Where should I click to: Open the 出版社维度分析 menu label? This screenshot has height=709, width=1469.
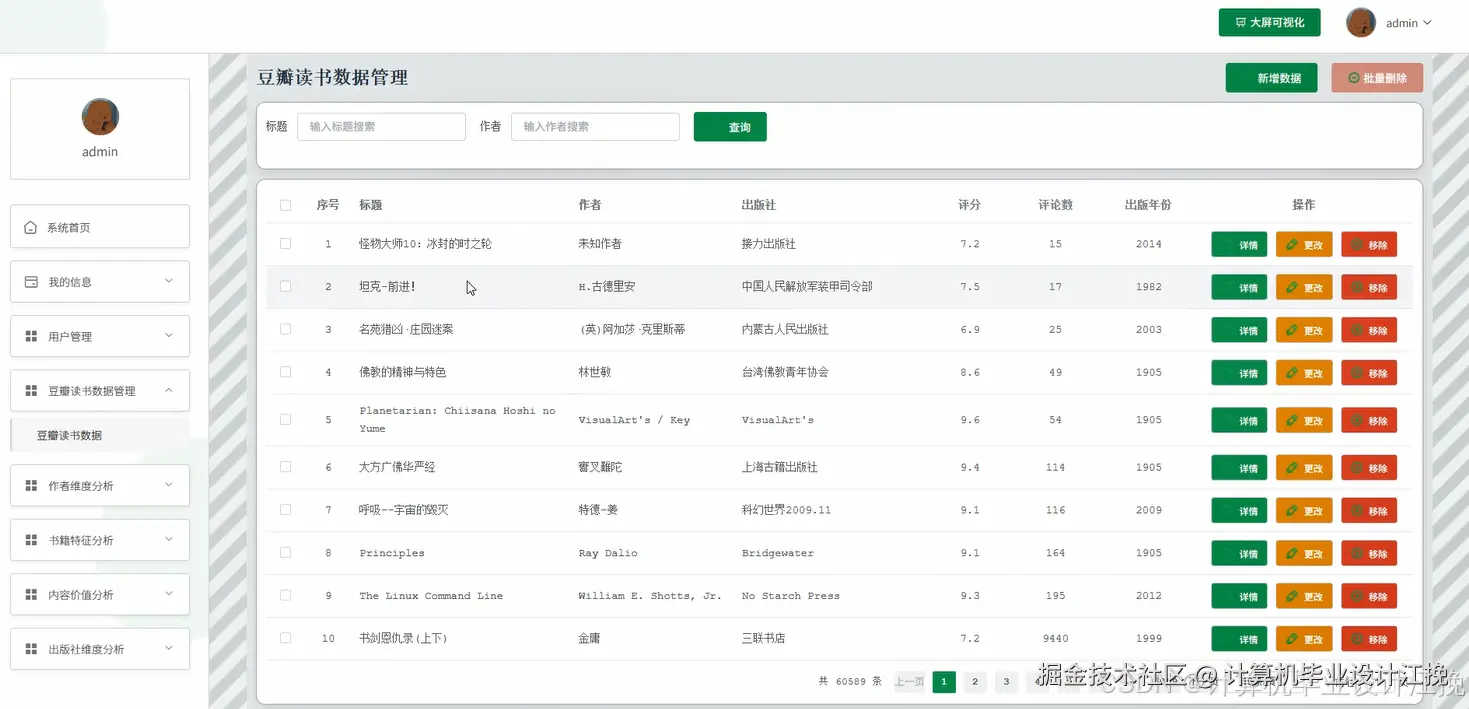(x=86, y=650)
